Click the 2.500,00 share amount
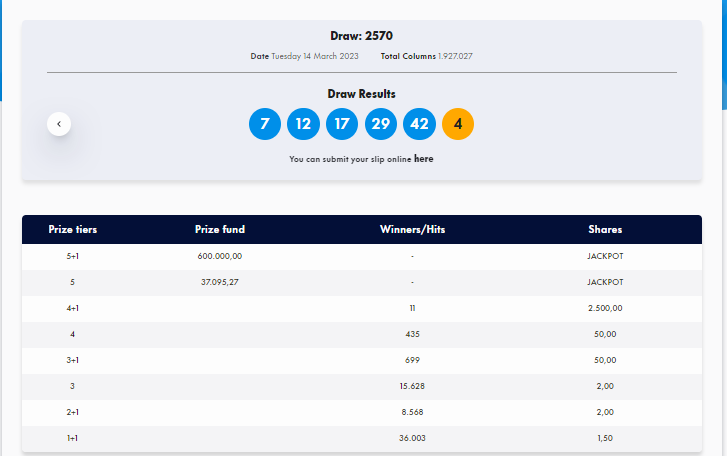Screen dimensions: 727x456 [x=605, y=308]
